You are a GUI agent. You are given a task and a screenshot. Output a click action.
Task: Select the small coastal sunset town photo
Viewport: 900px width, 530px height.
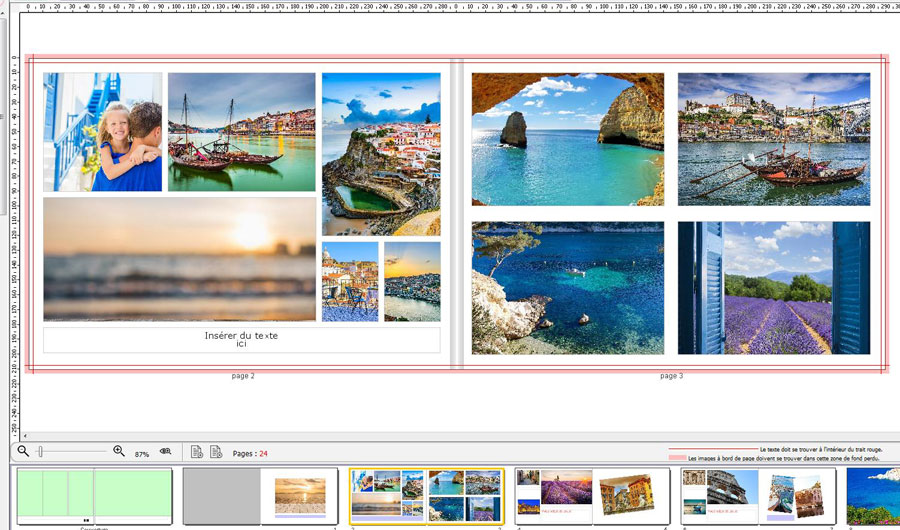click(x=412, y=281)
